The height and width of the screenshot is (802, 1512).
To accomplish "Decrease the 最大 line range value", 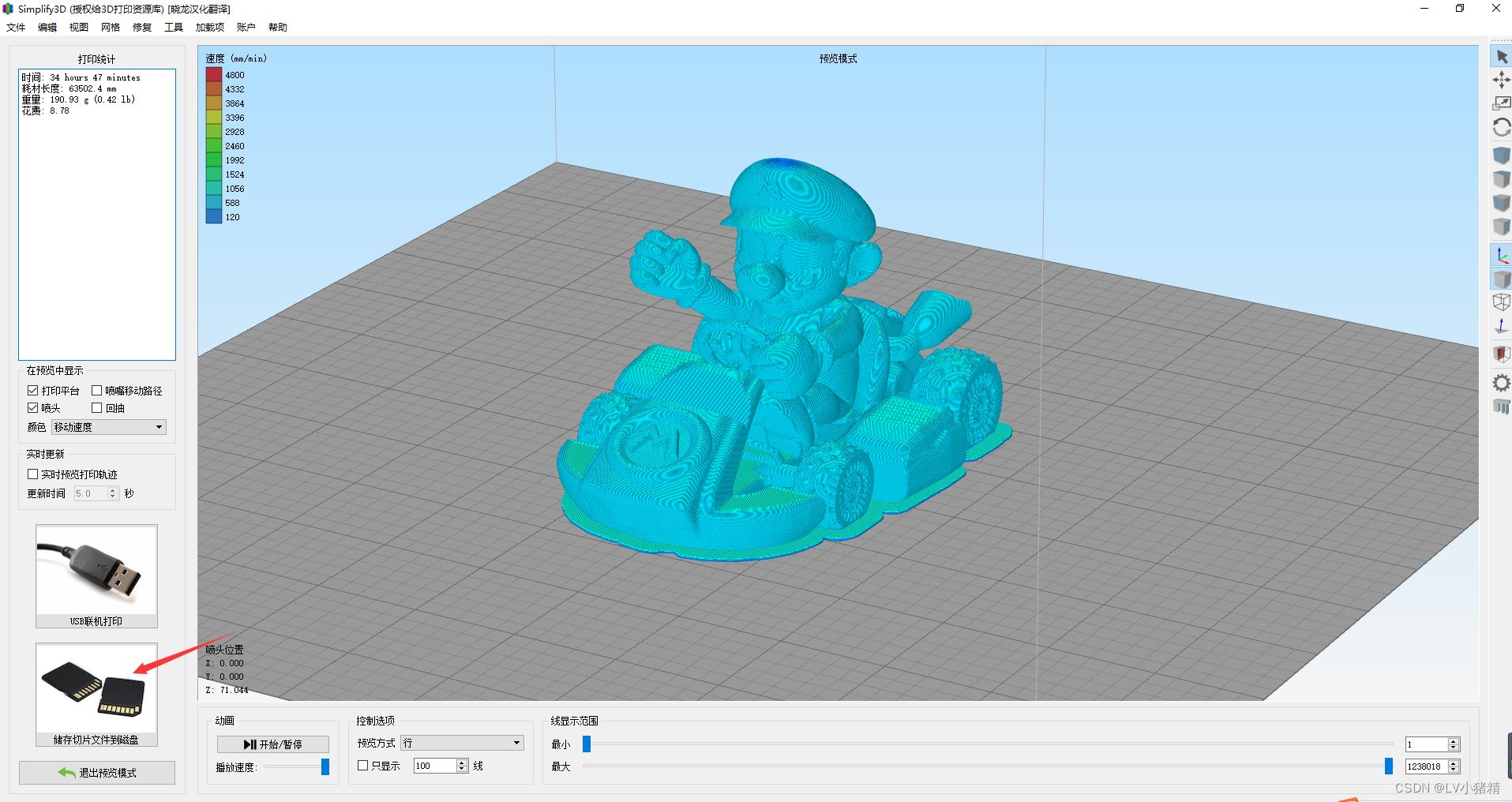I will [1453, 770].
